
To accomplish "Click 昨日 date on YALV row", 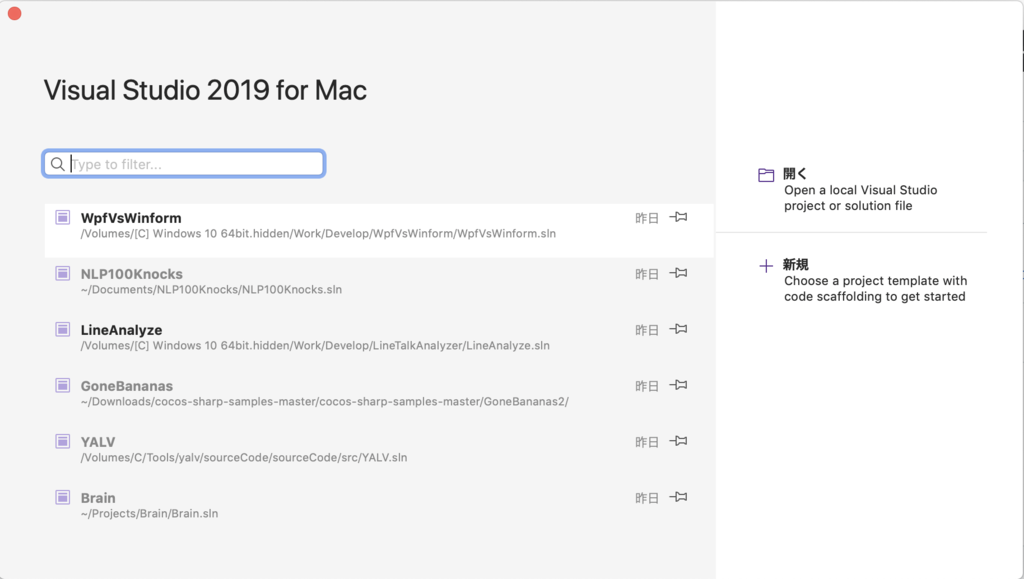I will 647,442.
